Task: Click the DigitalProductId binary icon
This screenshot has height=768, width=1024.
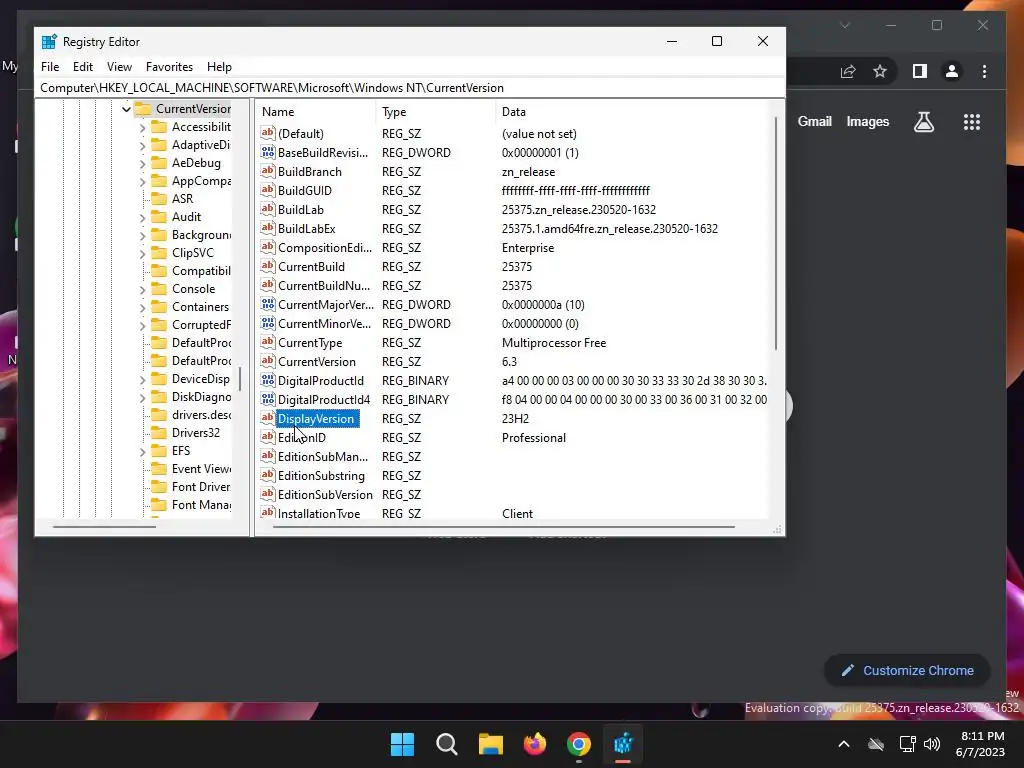Action: tap(268, 380)
